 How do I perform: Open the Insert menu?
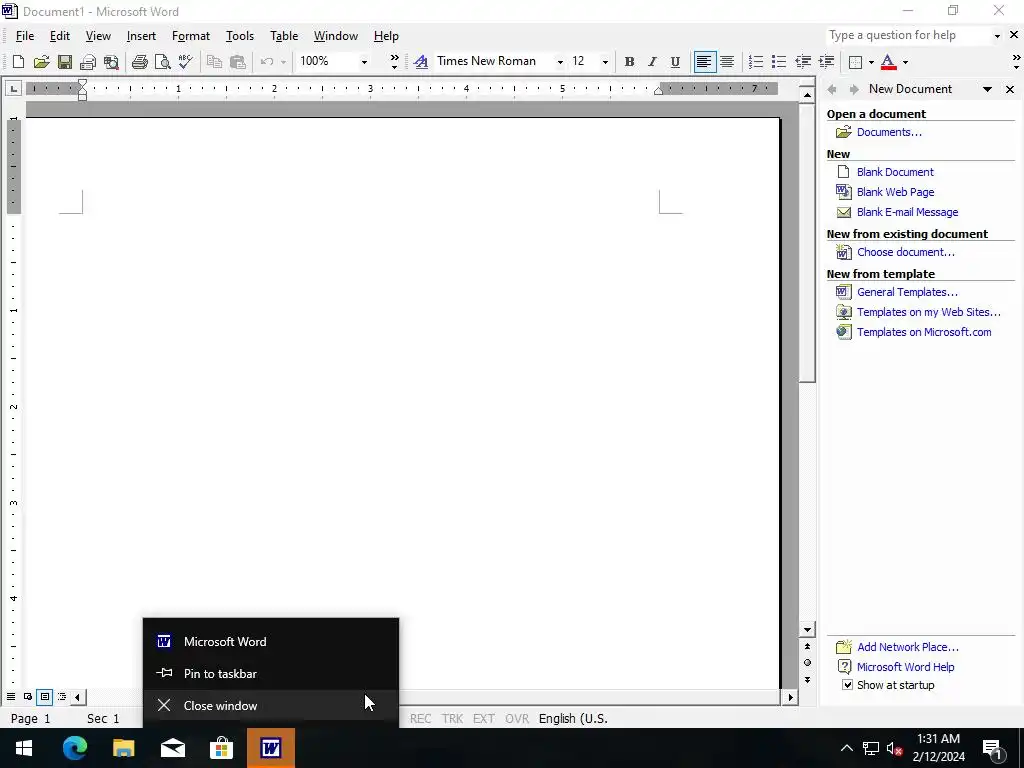pos(141,36)
